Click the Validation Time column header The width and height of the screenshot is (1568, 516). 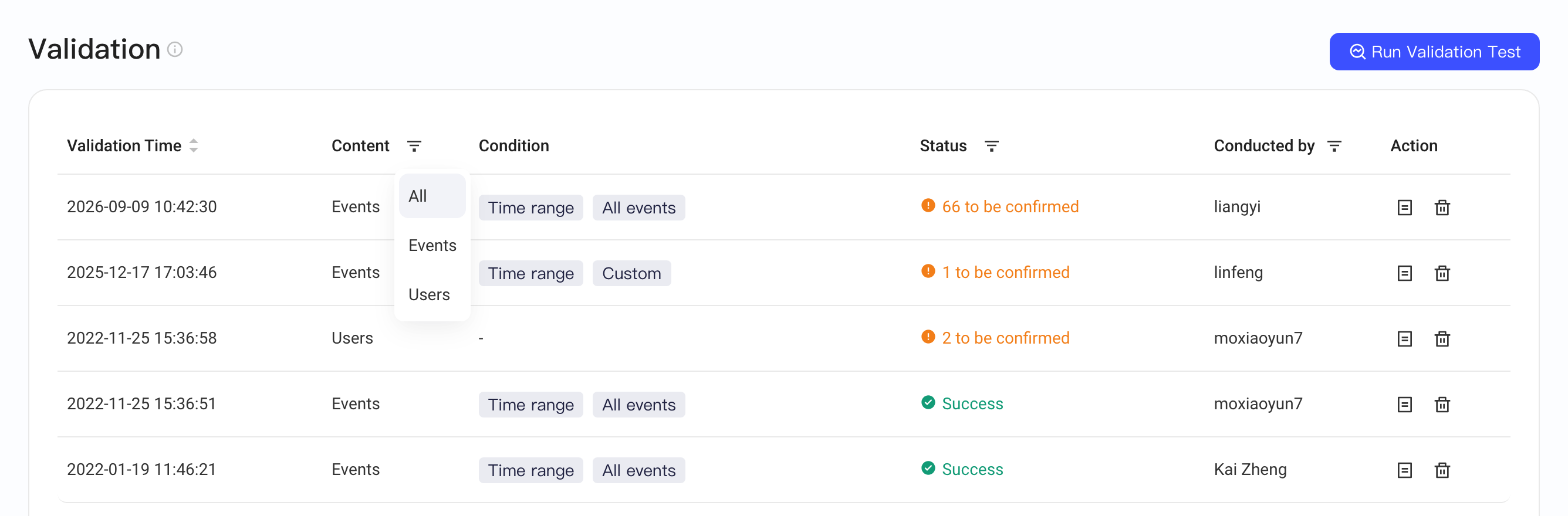click(x=124, y=146)
